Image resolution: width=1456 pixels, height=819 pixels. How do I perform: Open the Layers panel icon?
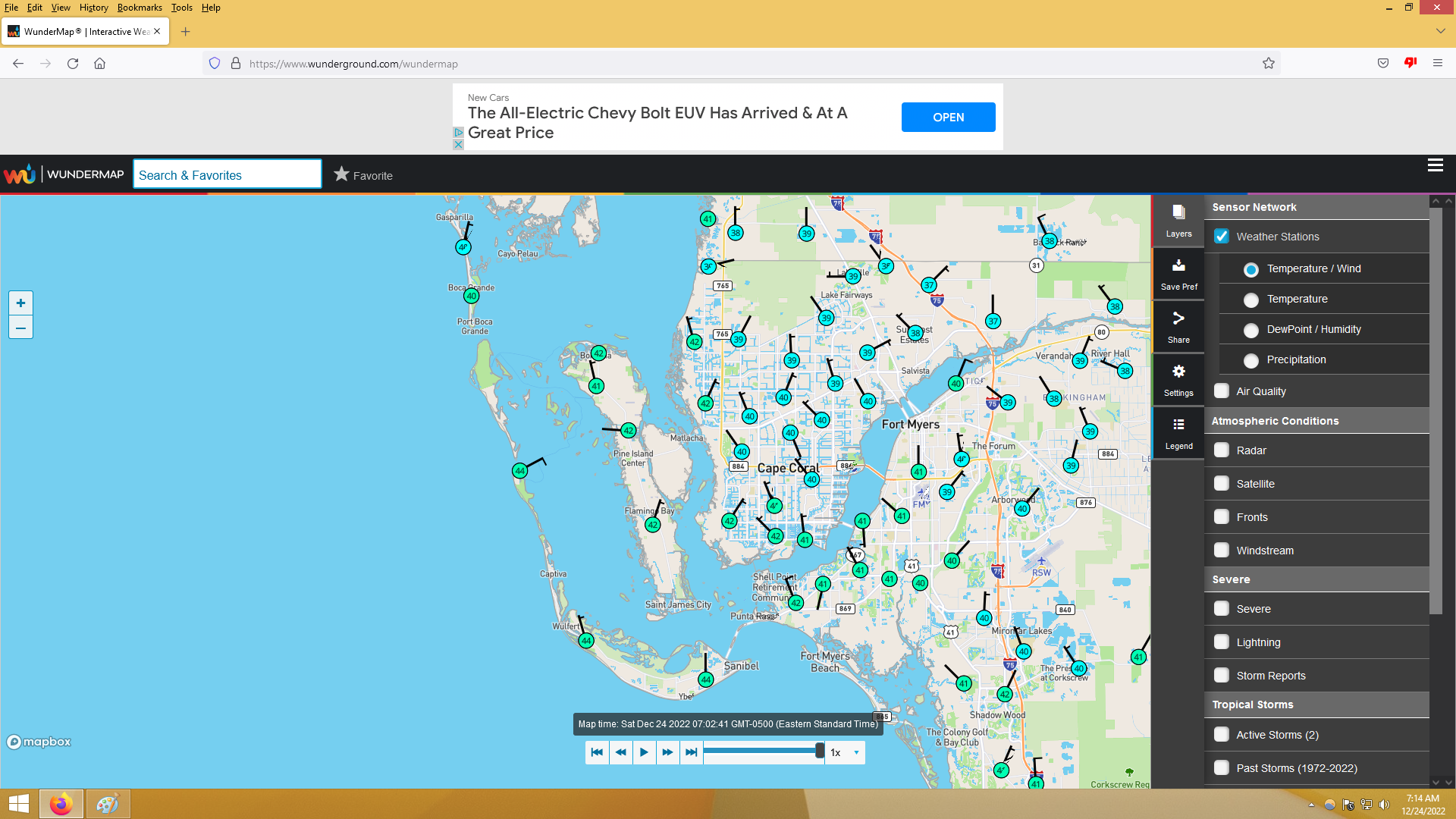pyautogui.click(x=1178, y=220)
